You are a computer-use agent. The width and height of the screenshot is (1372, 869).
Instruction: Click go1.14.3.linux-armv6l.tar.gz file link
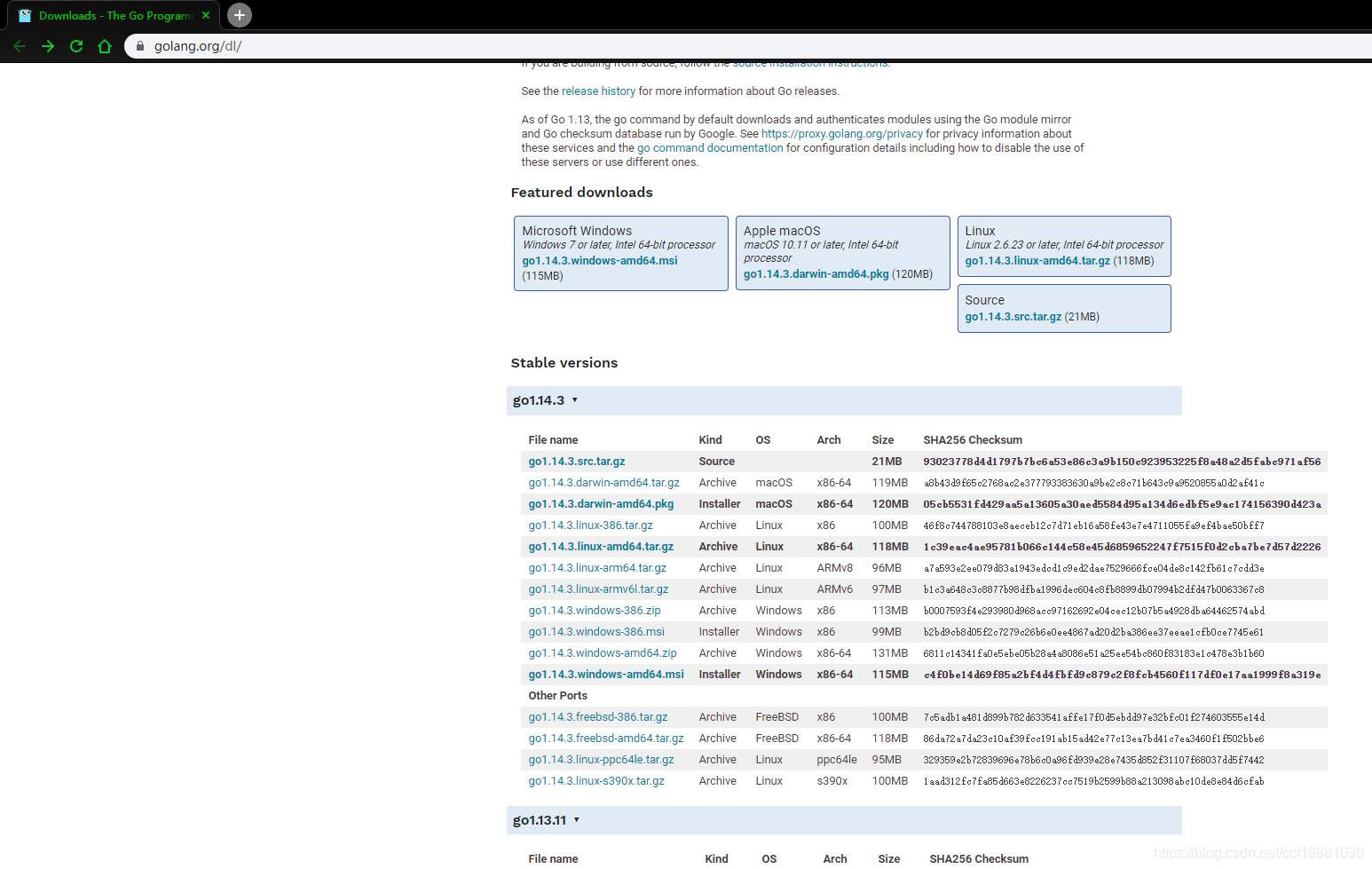(x=599, y=589)
